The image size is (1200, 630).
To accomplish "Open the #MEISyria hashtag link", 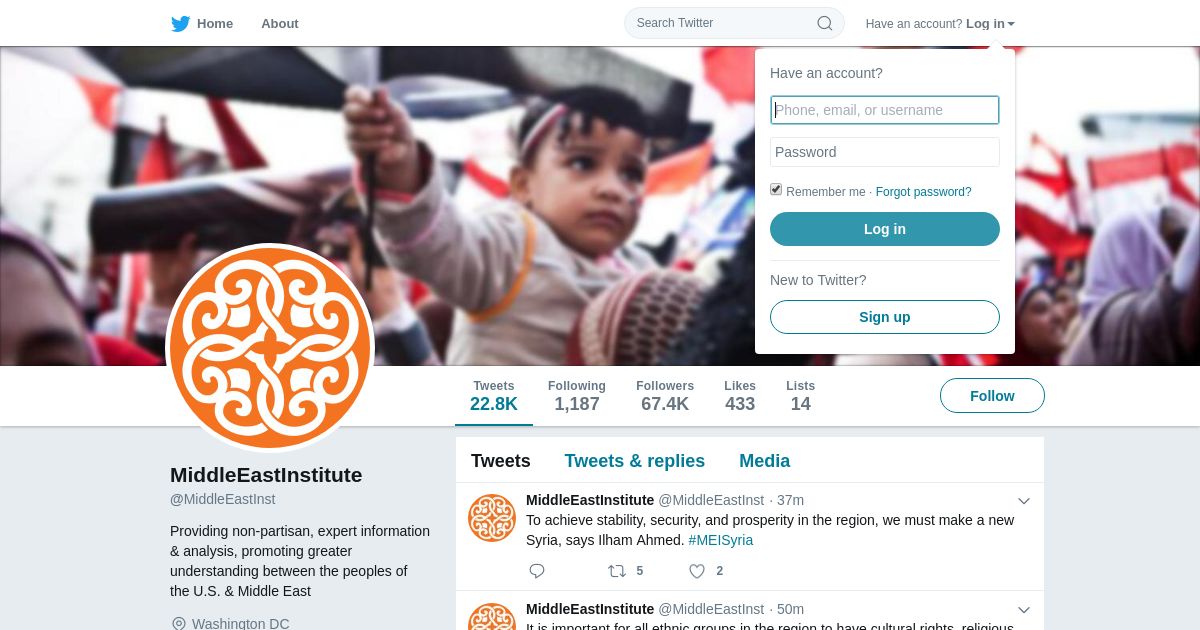I will pos(720,540).
